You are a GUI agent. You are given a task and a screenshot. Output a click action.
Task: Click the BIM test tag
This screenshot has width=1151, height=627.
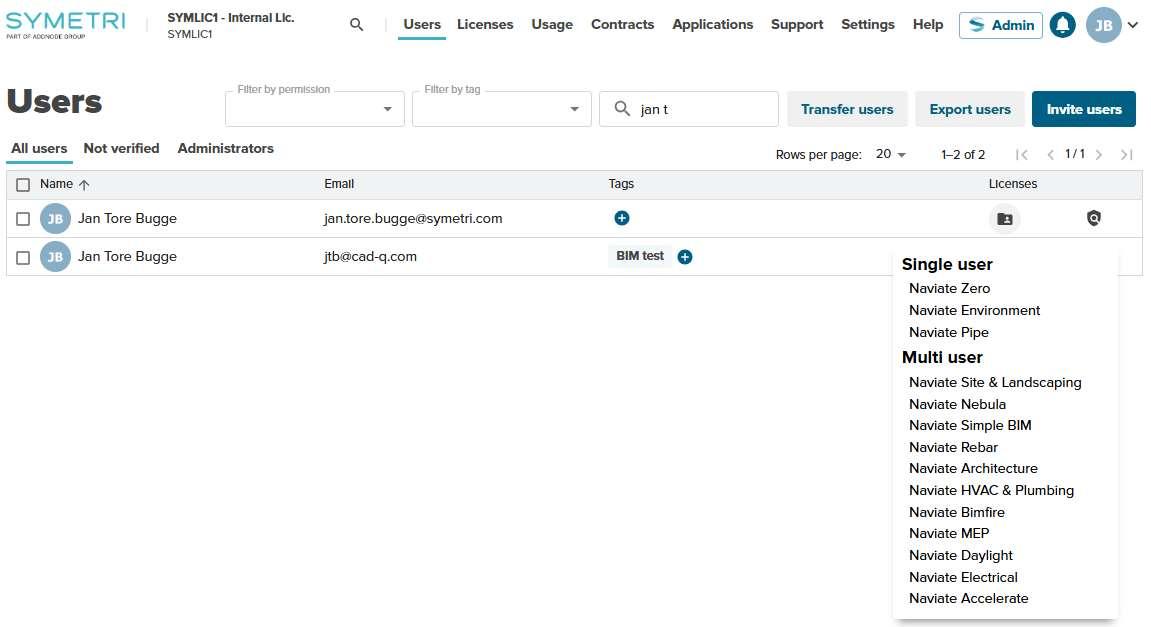(x=639, y=256)
